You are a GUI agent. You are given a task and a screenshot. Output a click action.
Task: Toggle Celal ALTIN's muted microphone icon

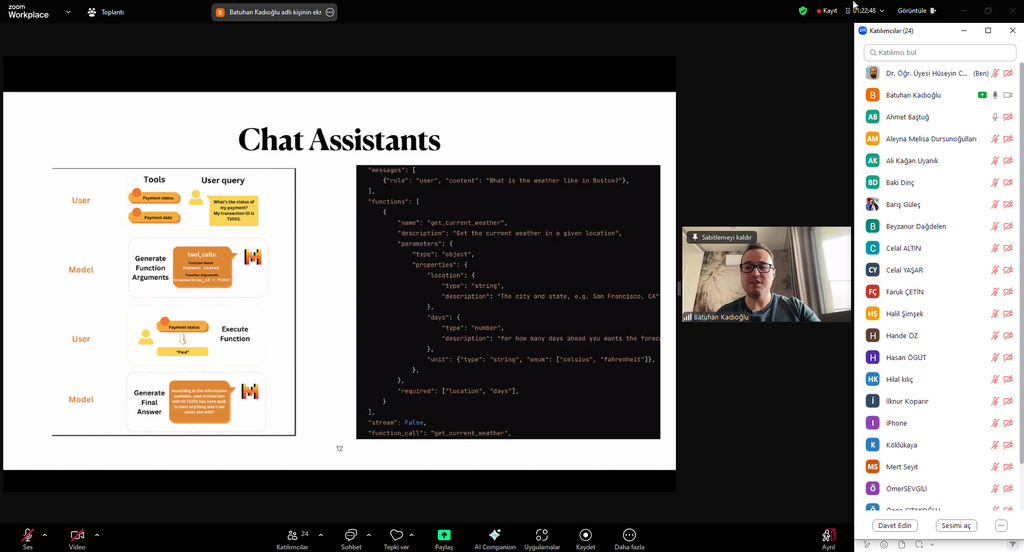pos(995,248)
